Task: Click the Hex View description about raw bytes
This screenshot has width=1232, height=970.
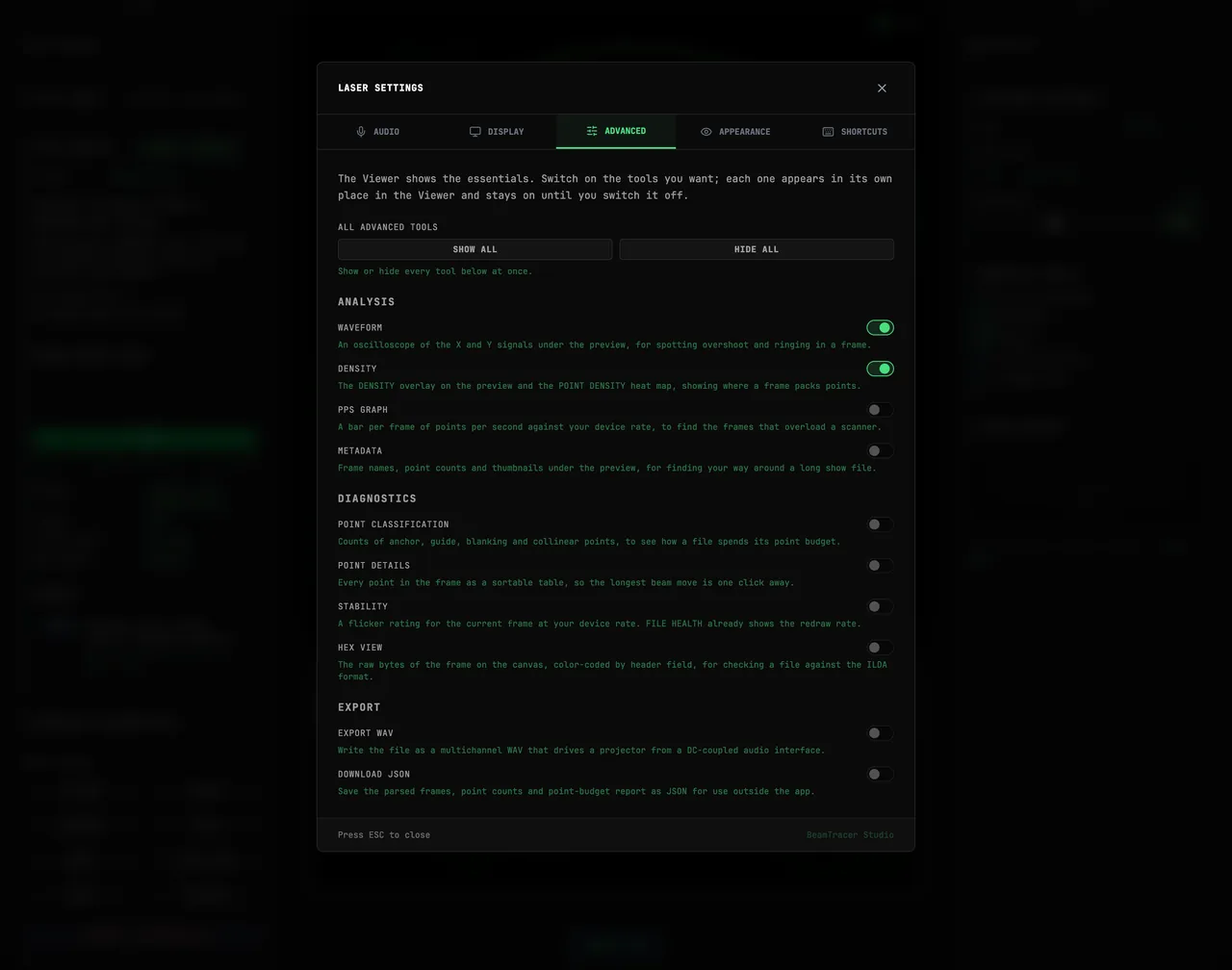Action: (613, 671)
